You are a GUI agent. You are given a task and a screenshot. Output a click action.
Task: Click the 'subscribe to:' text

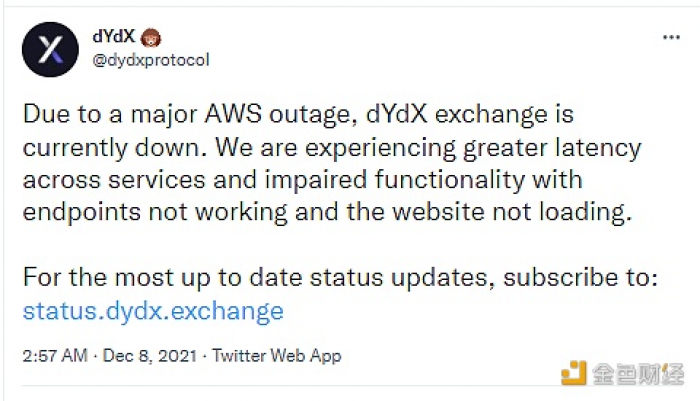pos(581,277)
